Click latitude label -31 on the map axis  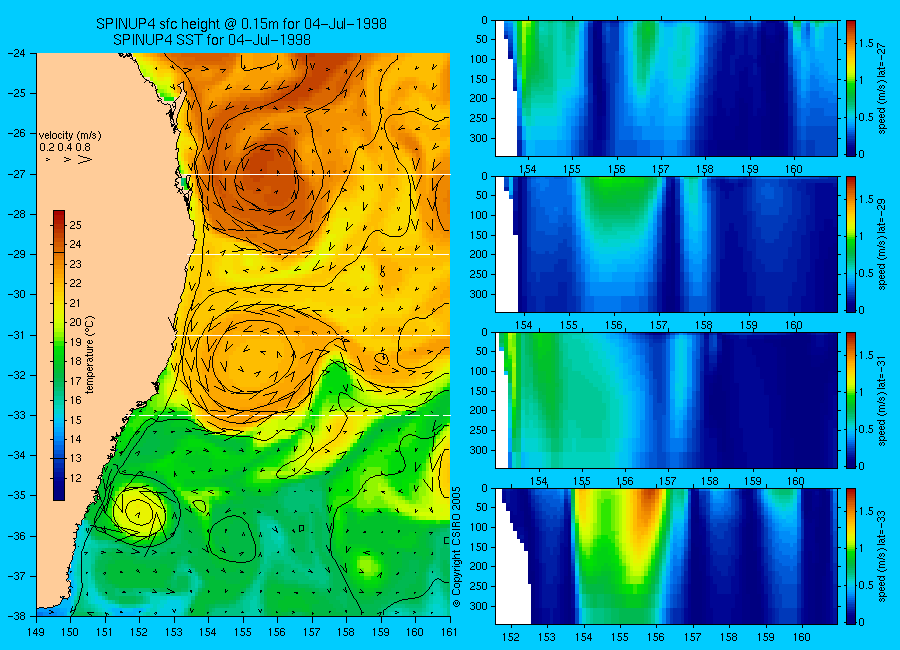[x=17, y=335]
